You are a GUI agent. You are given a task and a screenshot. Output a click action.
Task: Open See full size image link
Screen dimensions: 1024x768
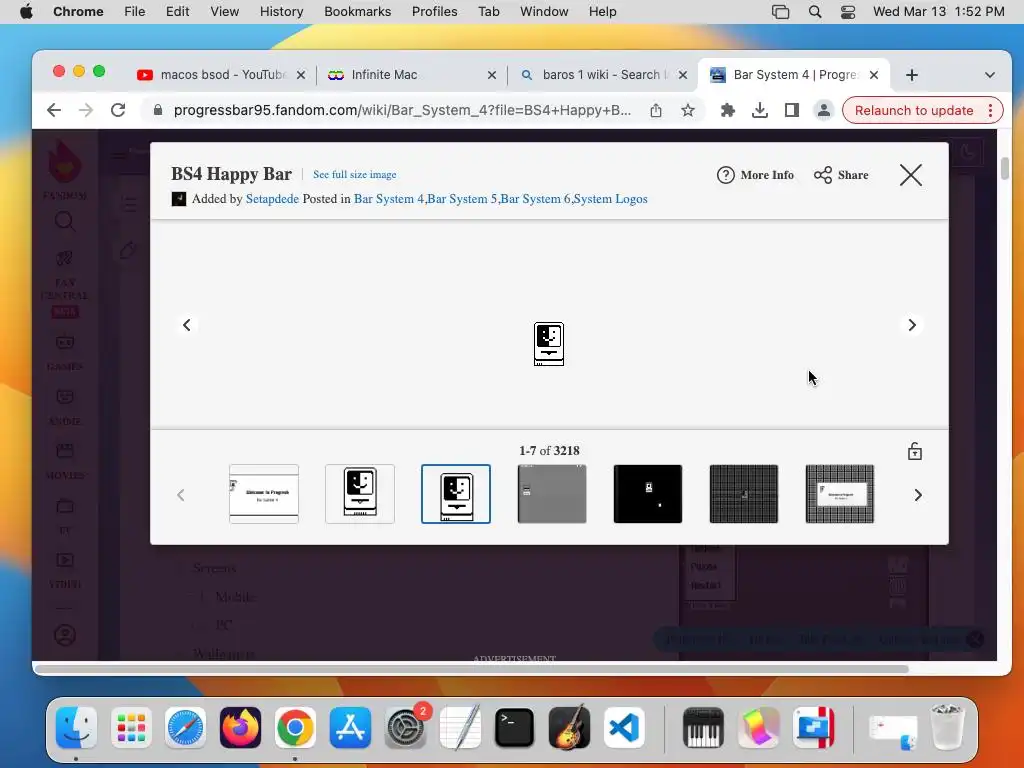355,174
